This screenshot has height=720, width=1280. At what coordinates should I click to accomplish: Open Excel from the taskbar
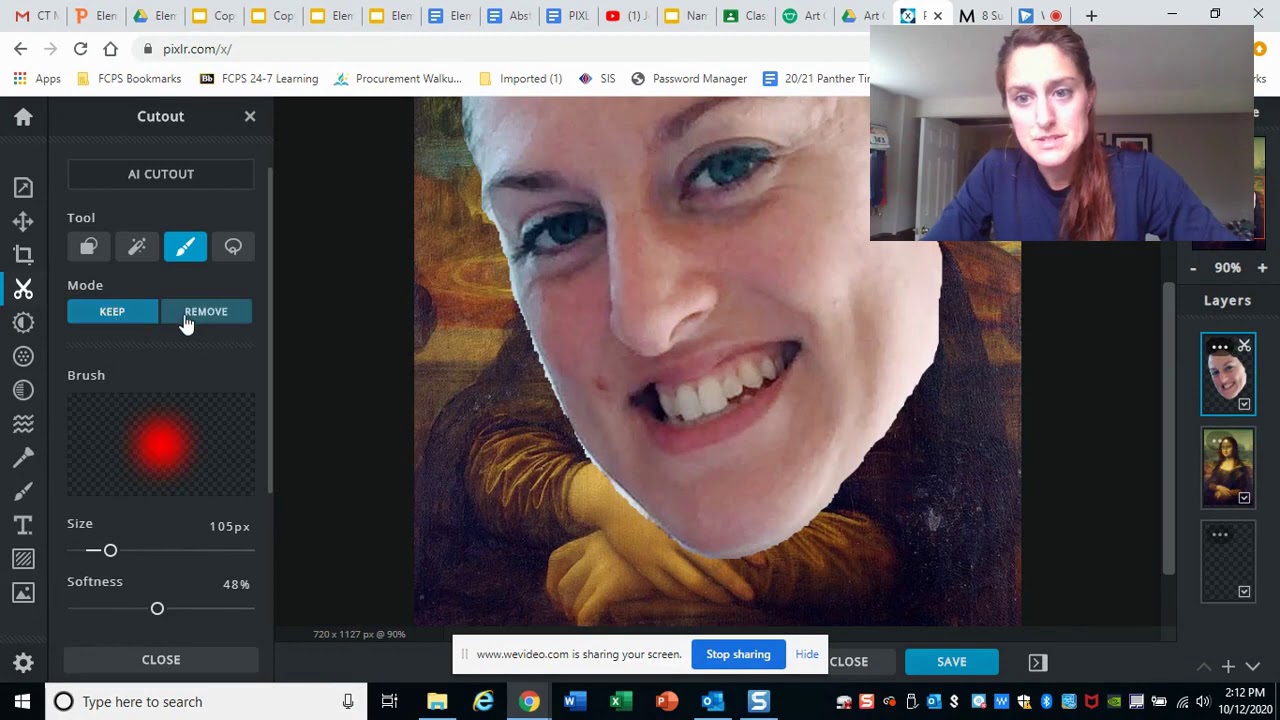click(620, 701)
